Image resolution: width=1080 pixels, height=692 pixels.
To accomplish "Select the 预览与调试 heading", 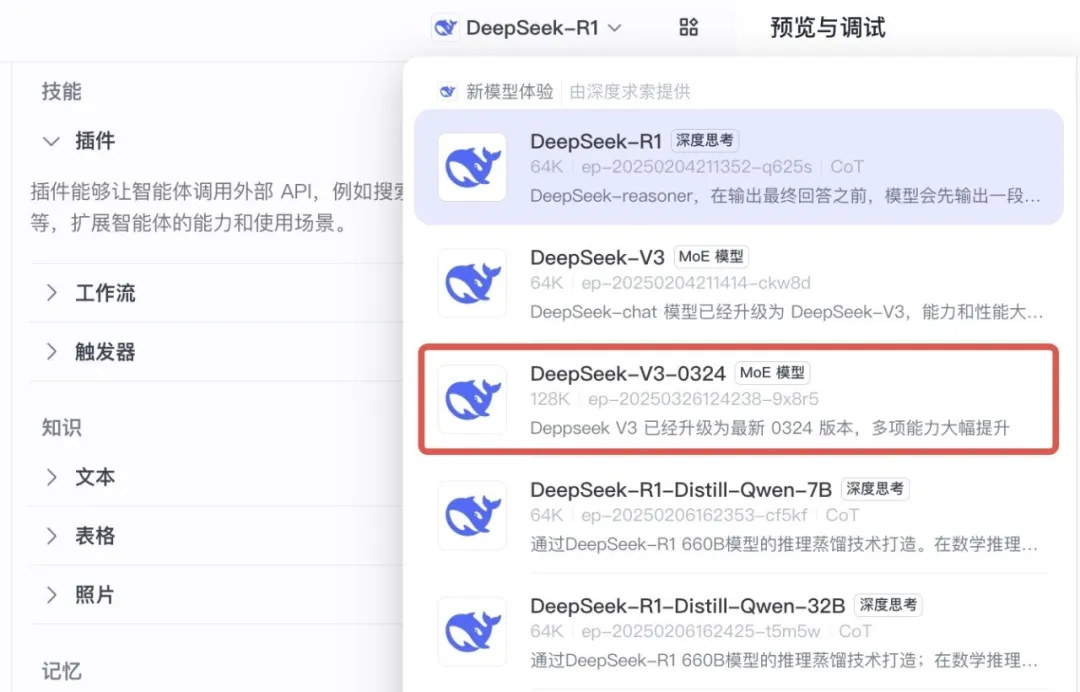I will click(x=827, y=28).
